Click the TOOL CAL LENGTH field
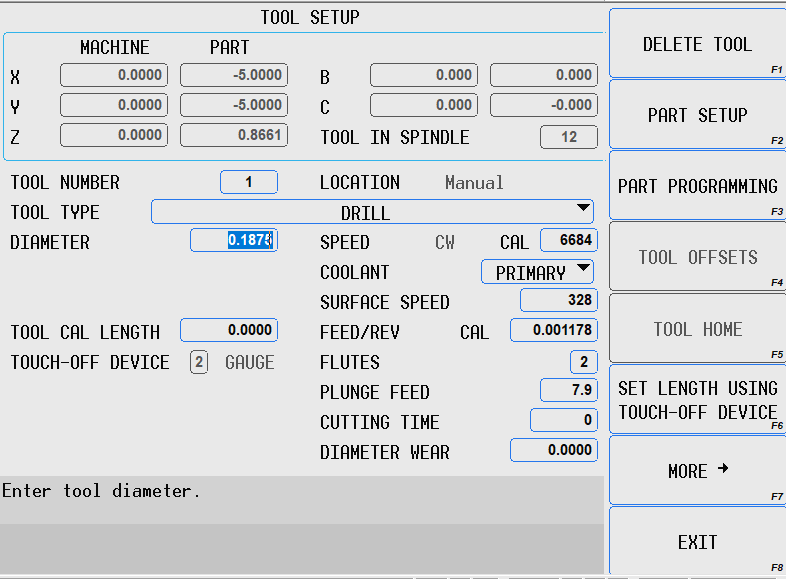786x579 pixels. (228, 331)
